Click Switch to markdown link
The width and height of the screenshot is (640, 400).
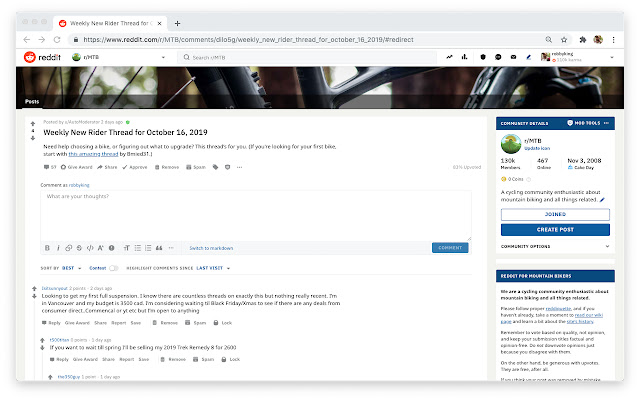pos(211,248)
